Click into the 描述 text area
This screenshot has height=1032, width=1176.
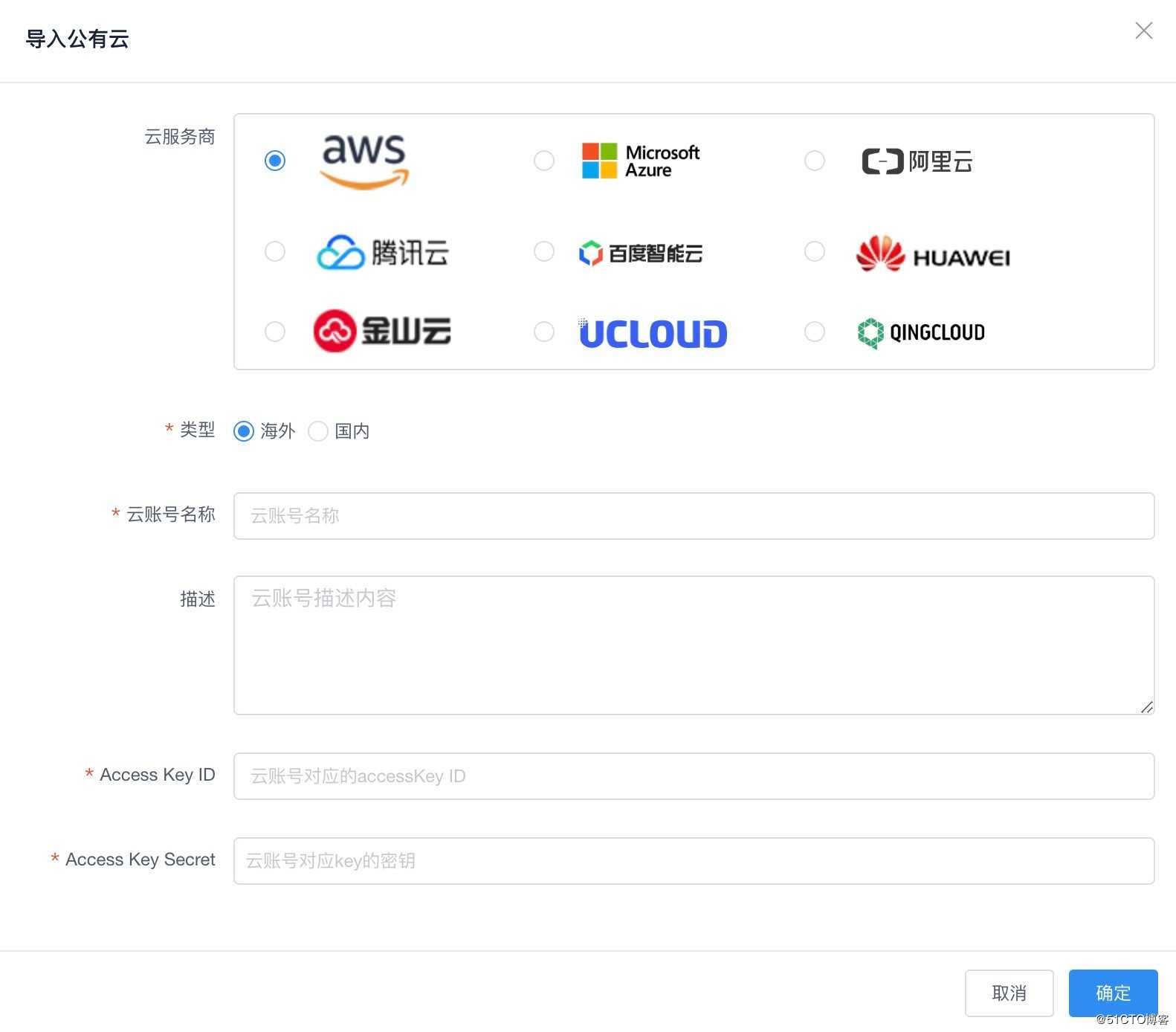click(694, 645)
